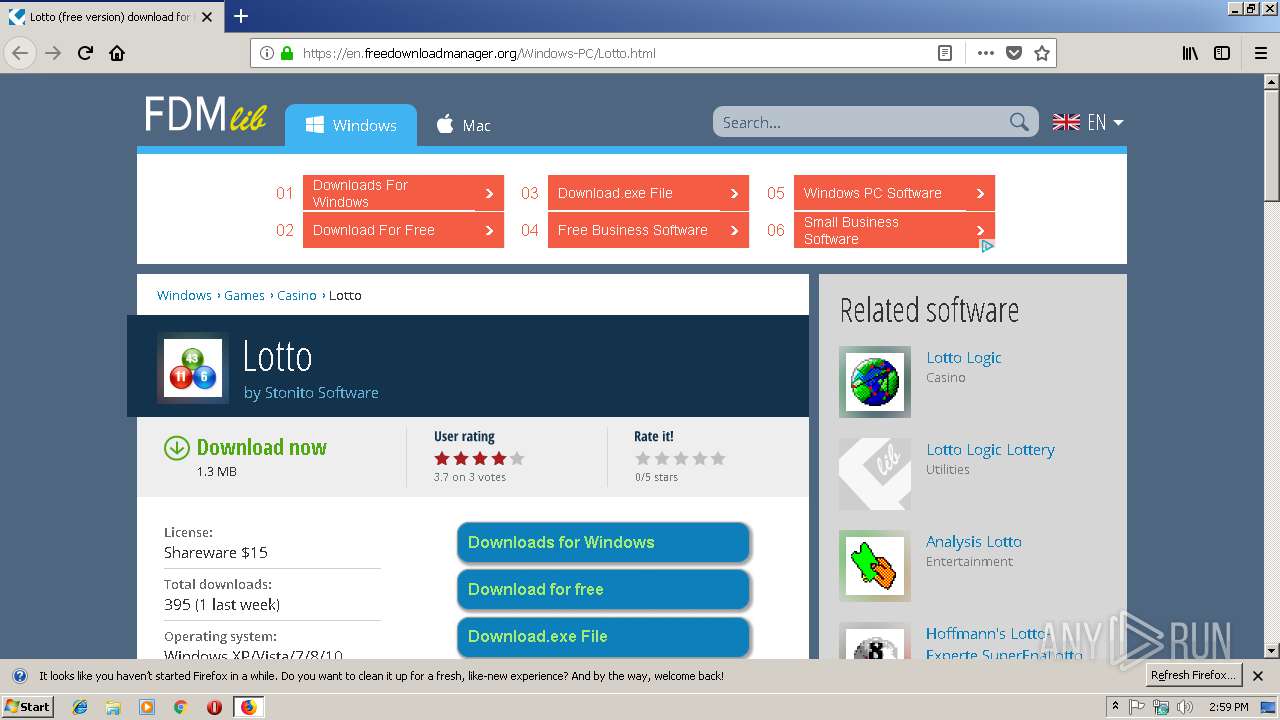The image size is (1280, 720).
Task: Click the FDMlib logo
Action: pos(205,115)
